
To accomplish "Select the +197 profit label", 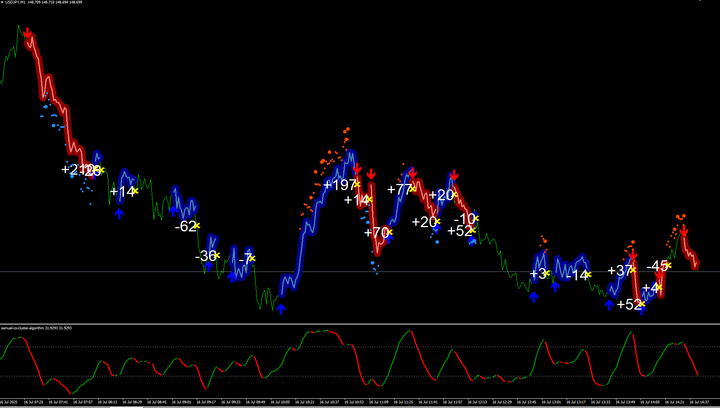I will pos(339,185).
